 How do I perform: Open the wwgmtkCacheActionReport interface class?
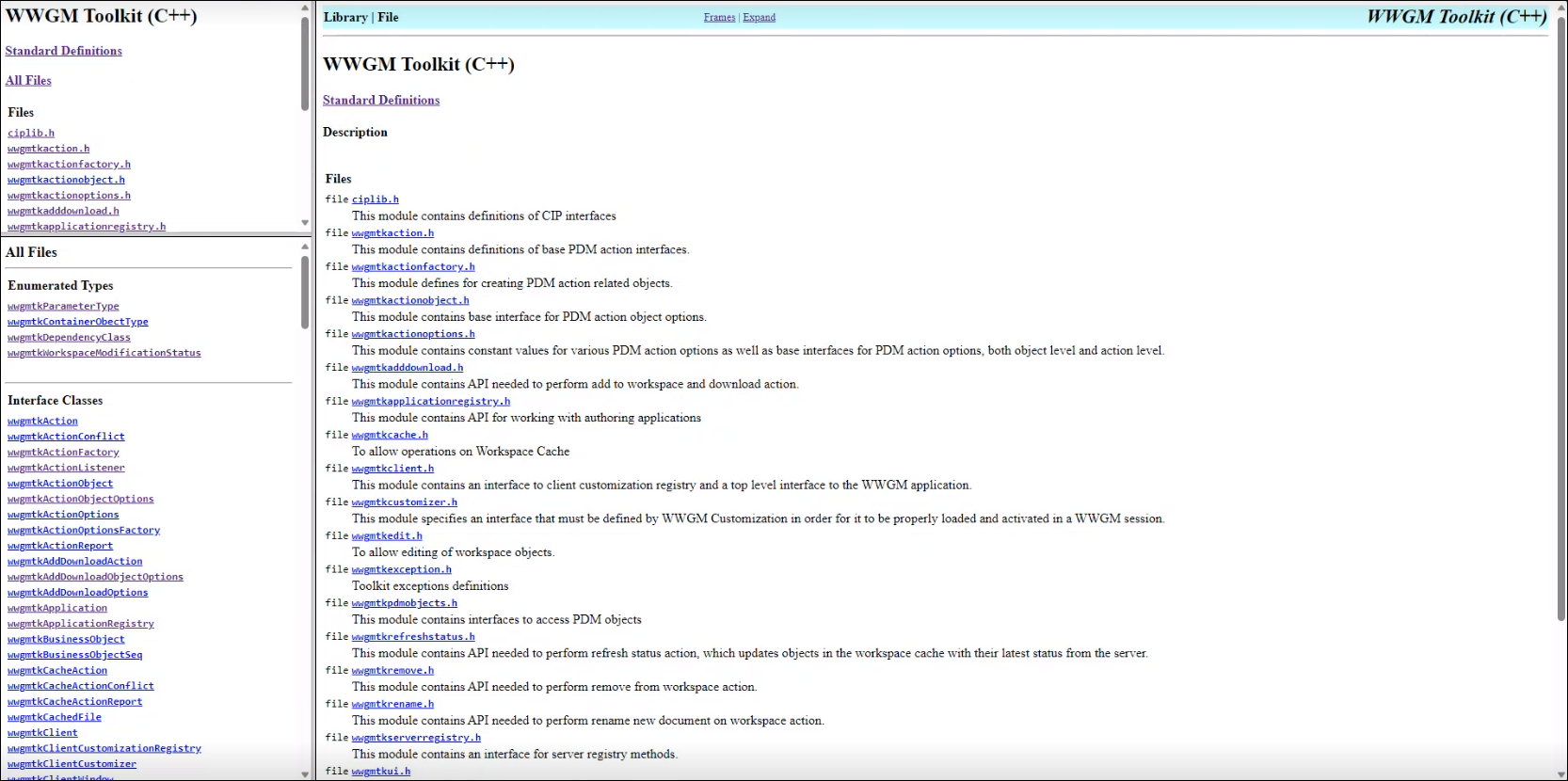(x=75, y=702)
